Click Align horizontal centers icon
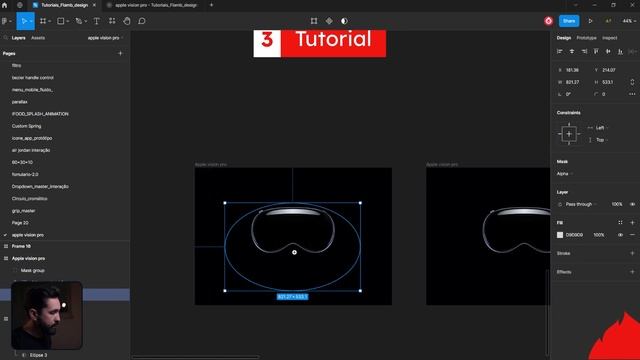The width and height of the screenshot is (640, 360). pos(572,51)
